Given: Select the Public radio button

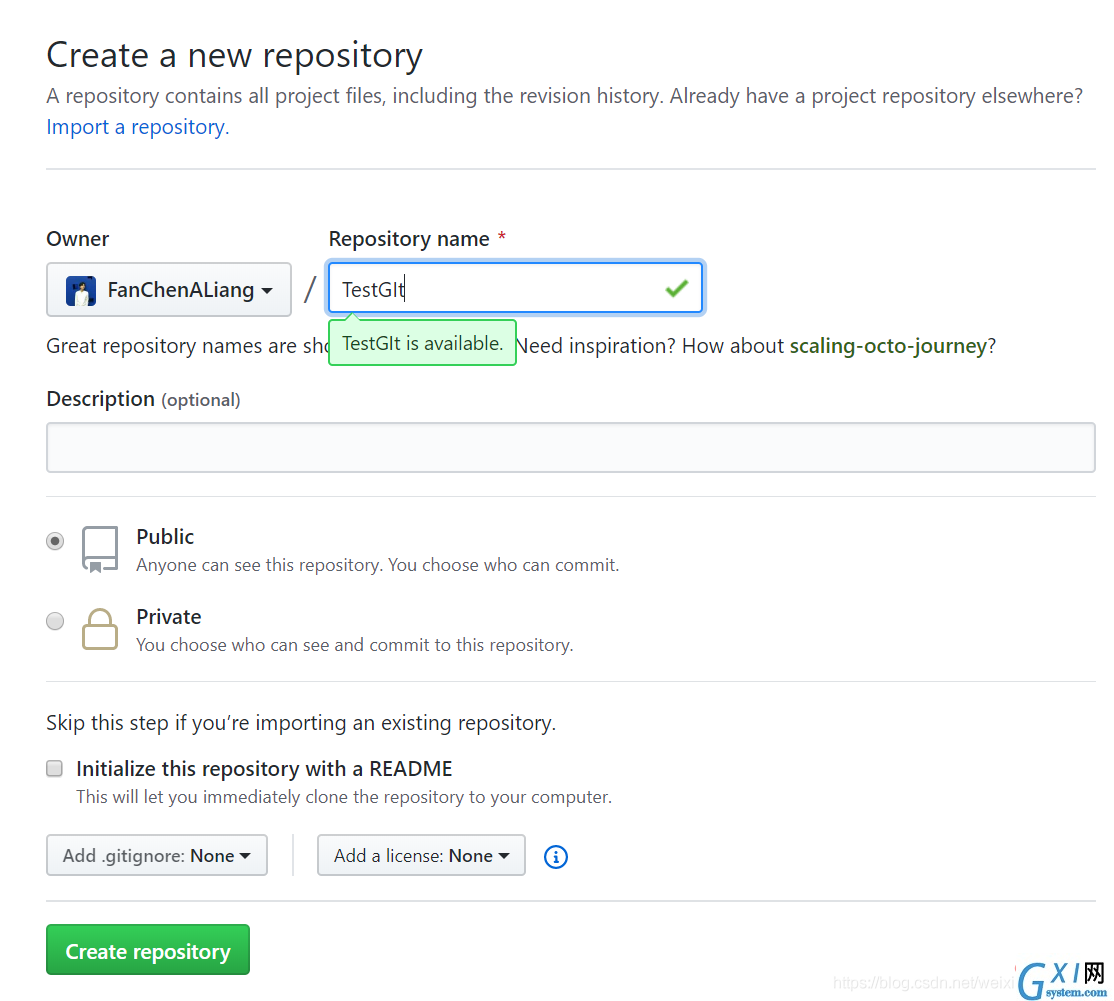Looking at the screenshot, I should click(55, 541).
